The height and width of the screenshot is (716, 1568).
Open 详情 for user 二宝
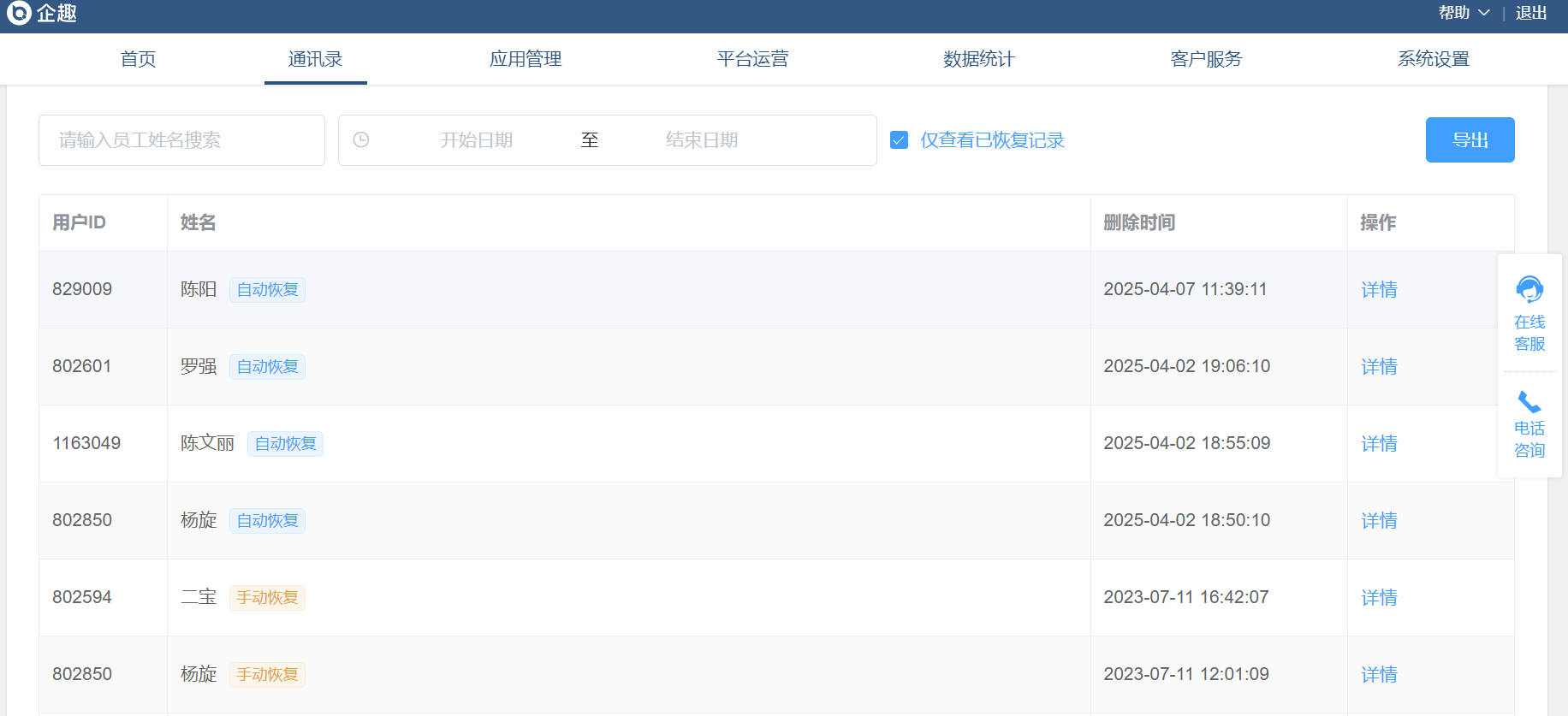click(x=1379, y=598)
